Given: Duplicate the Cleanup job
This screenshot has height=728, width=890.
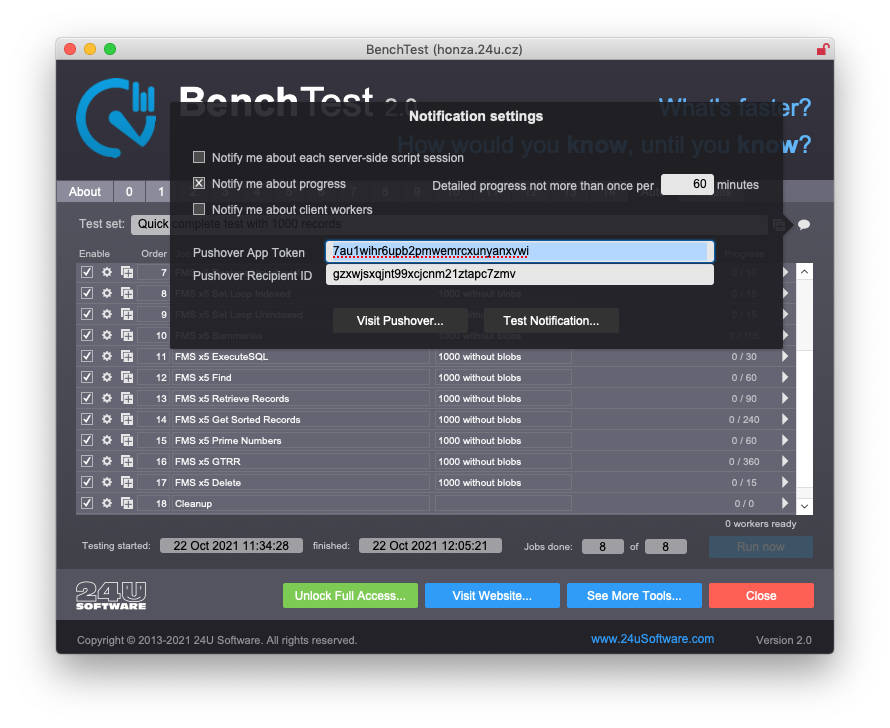Looking at the screenshot, I should (127, 503).
